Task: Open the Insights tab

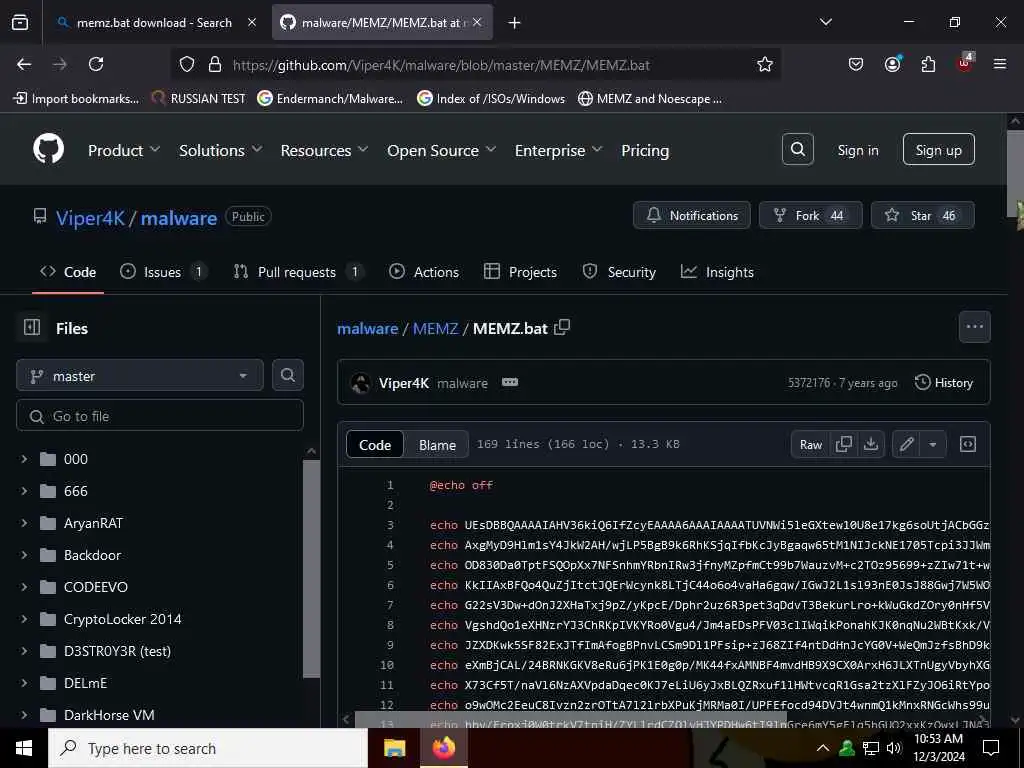Action: (717, 272)
